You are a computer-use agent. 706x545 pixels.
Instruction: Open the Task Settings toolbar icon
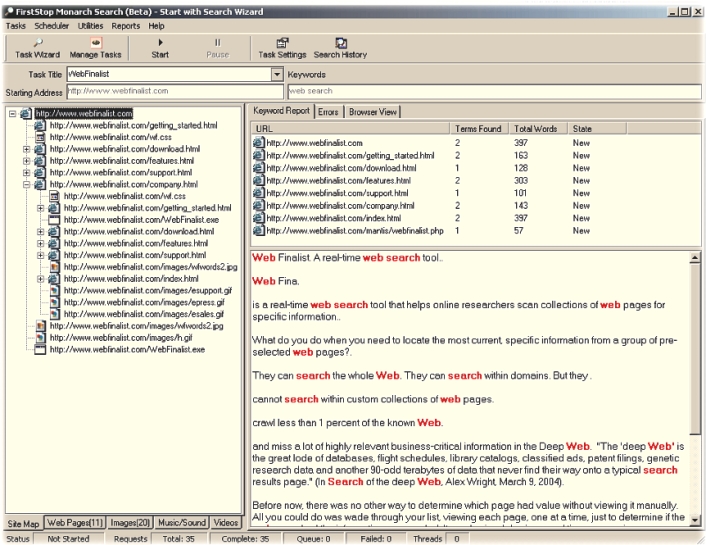point(282,43)
